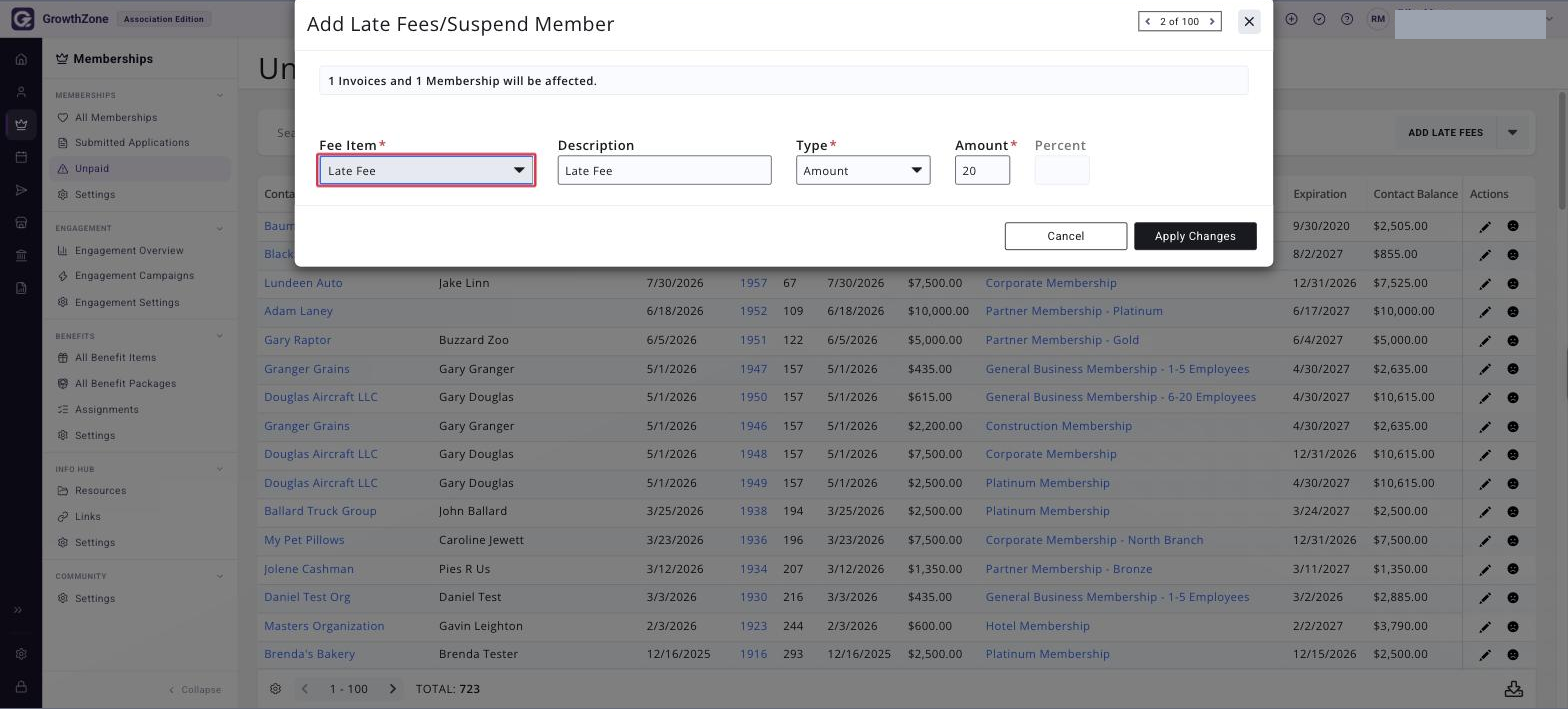Go to the previous record in the dialog pager
This screenshot has height=709, width=1568.
[1148, 21]
